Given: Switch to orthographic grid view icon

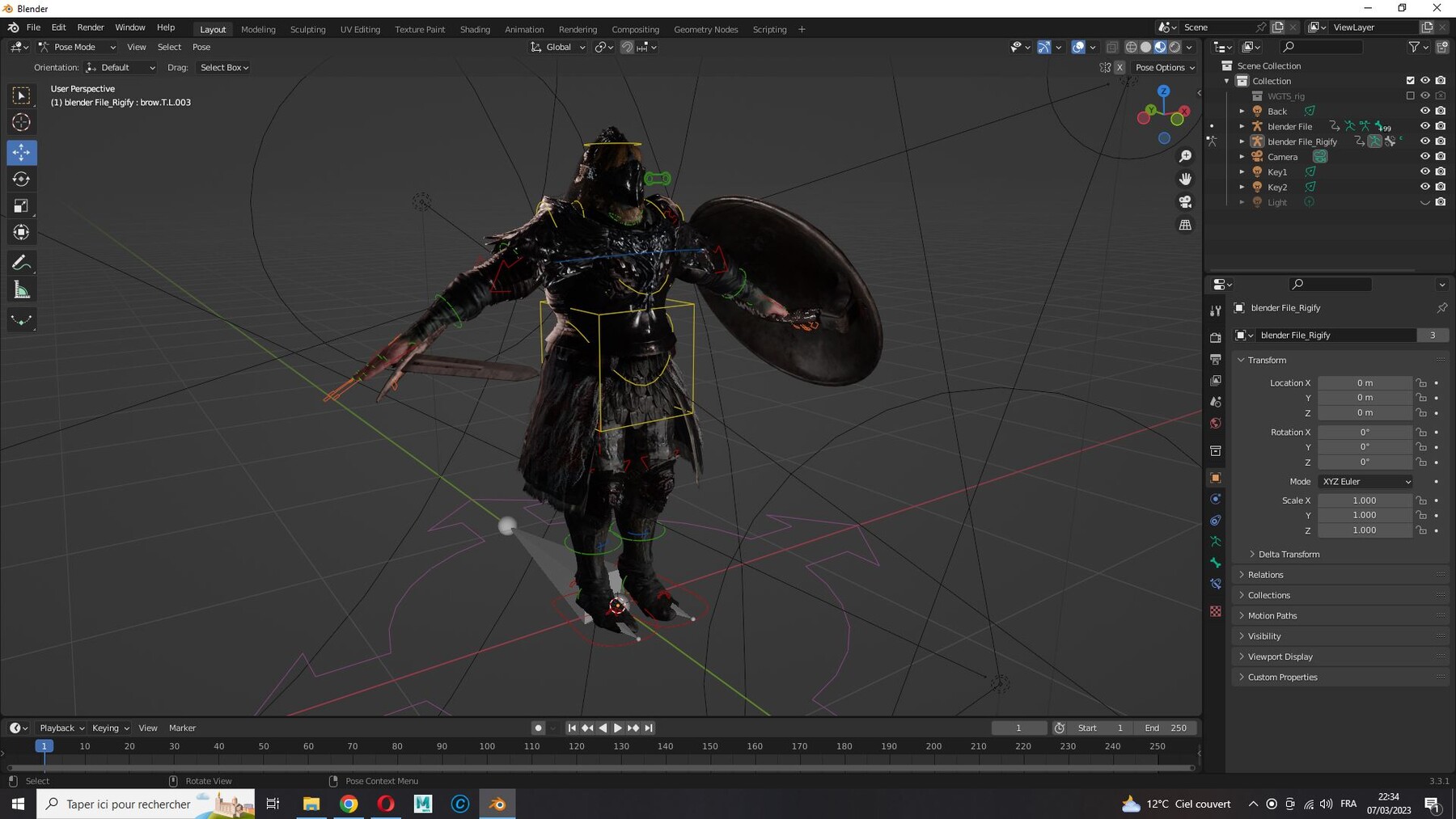Looking at the screenshot, I should 1185,226.
